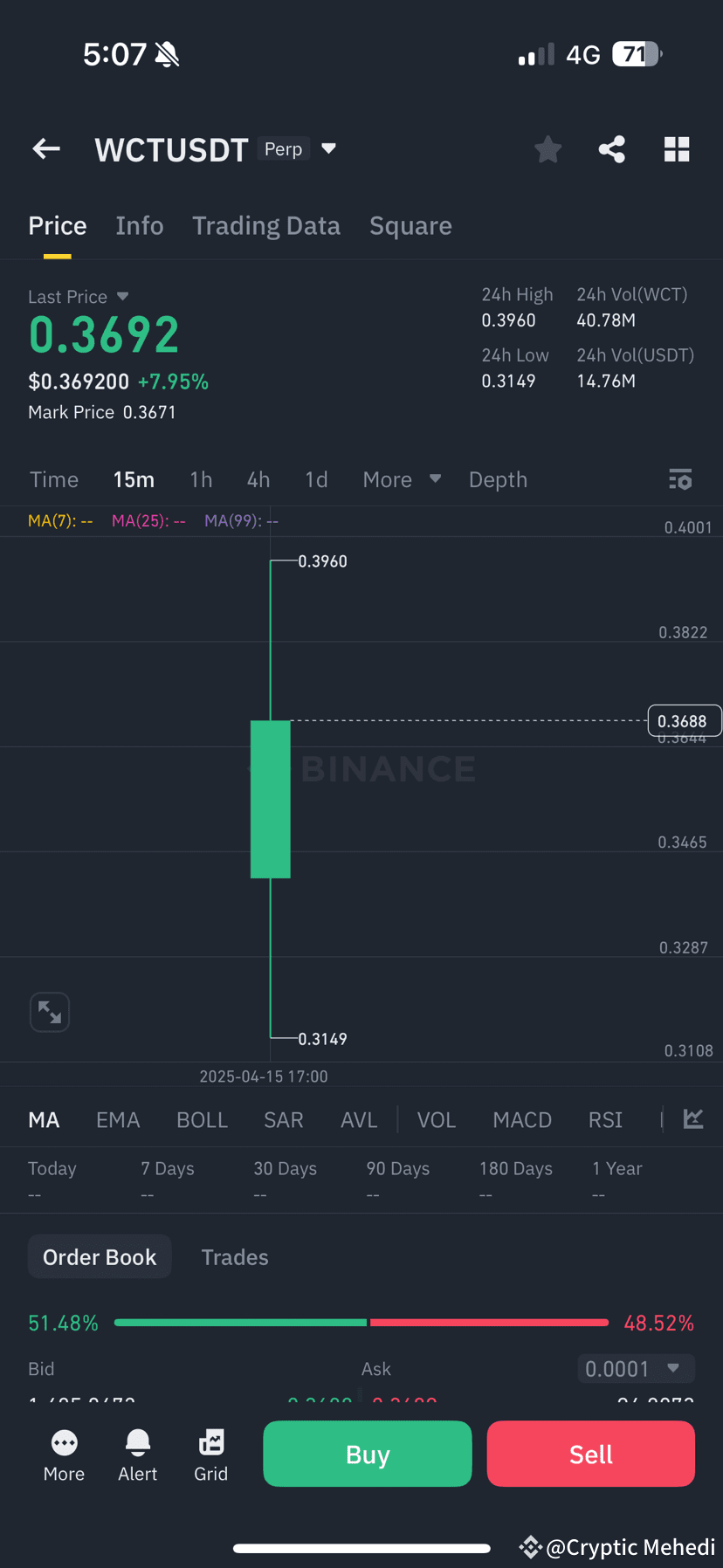Toggle the MACD indicator
This screenshot has width=723, height=1568.
(x=522, y=1120)
